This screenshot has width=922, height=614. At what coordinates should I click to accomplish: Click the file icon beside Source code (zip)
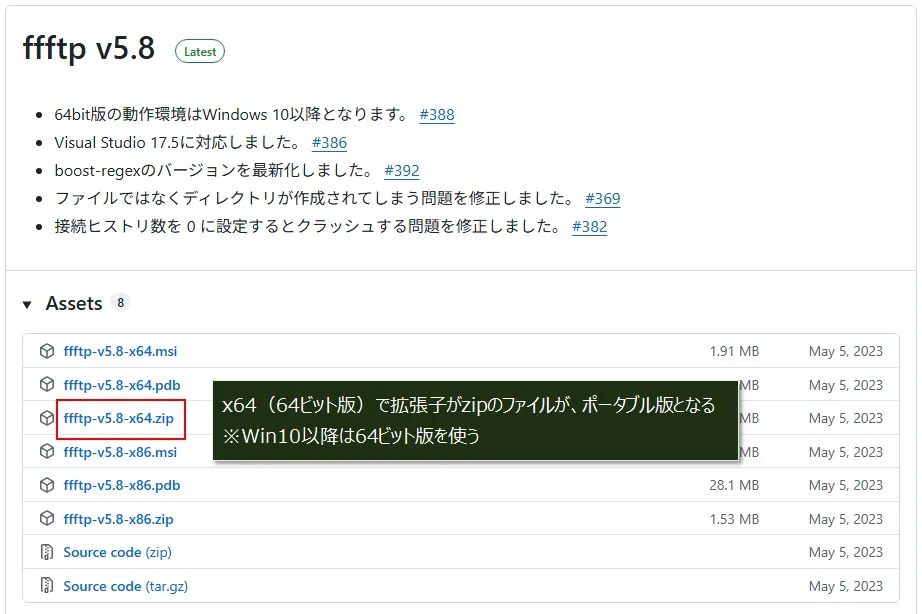(x=46, y=552)
